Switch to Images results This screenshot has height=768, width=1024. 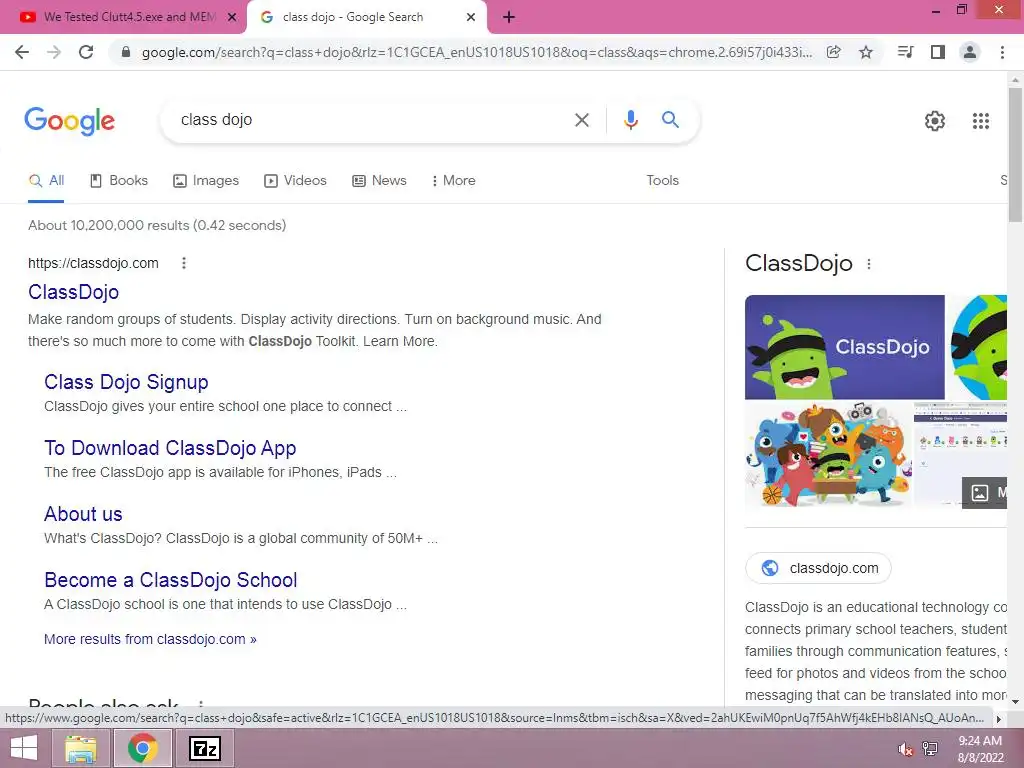click(x=206, y=181)
